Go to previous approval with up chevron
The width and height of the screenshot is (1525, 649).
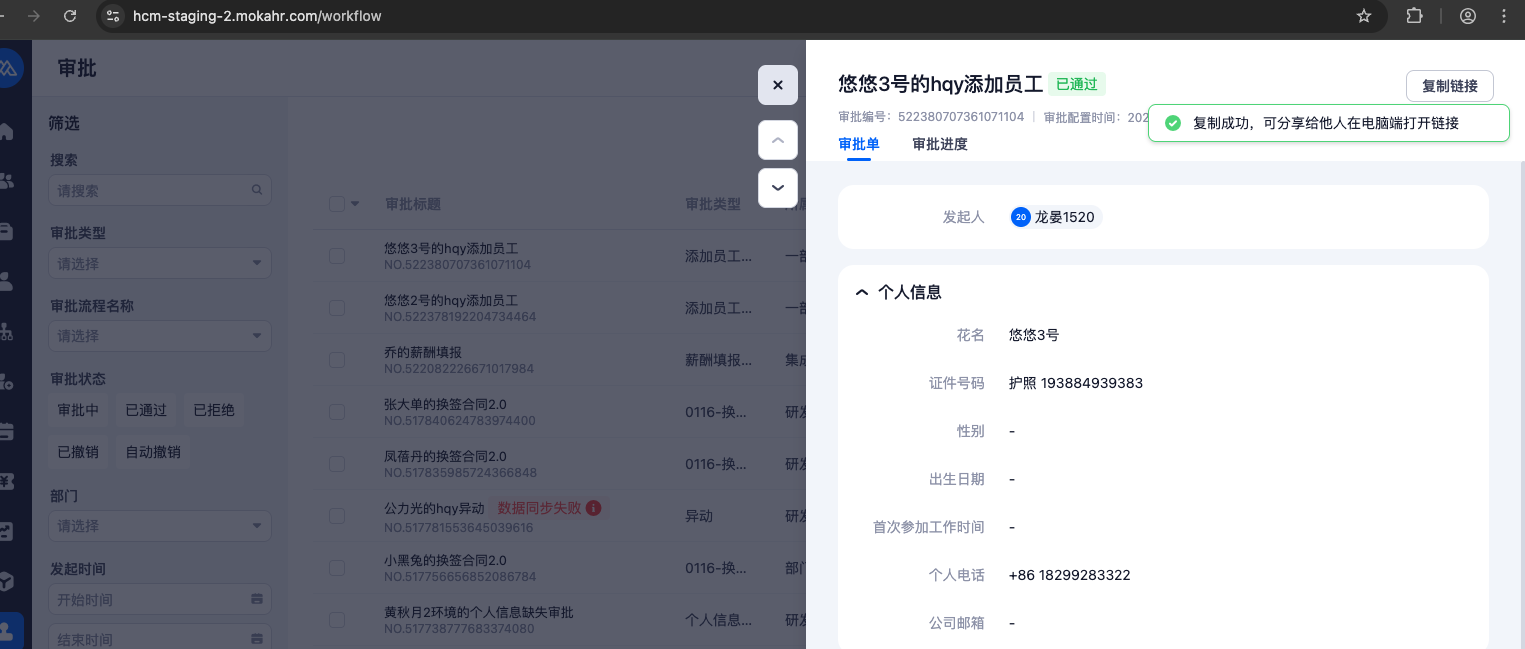click(777, 140)
